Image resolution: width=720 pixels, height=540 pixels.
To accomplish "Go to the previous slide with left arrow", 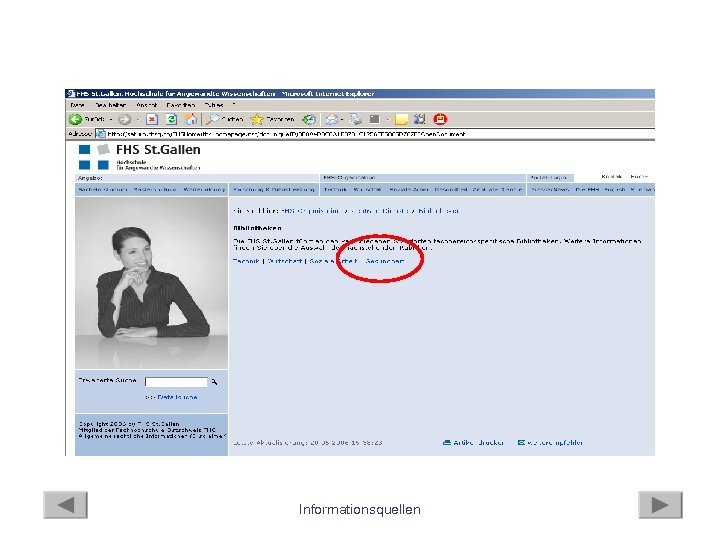I will coord(66,505).
